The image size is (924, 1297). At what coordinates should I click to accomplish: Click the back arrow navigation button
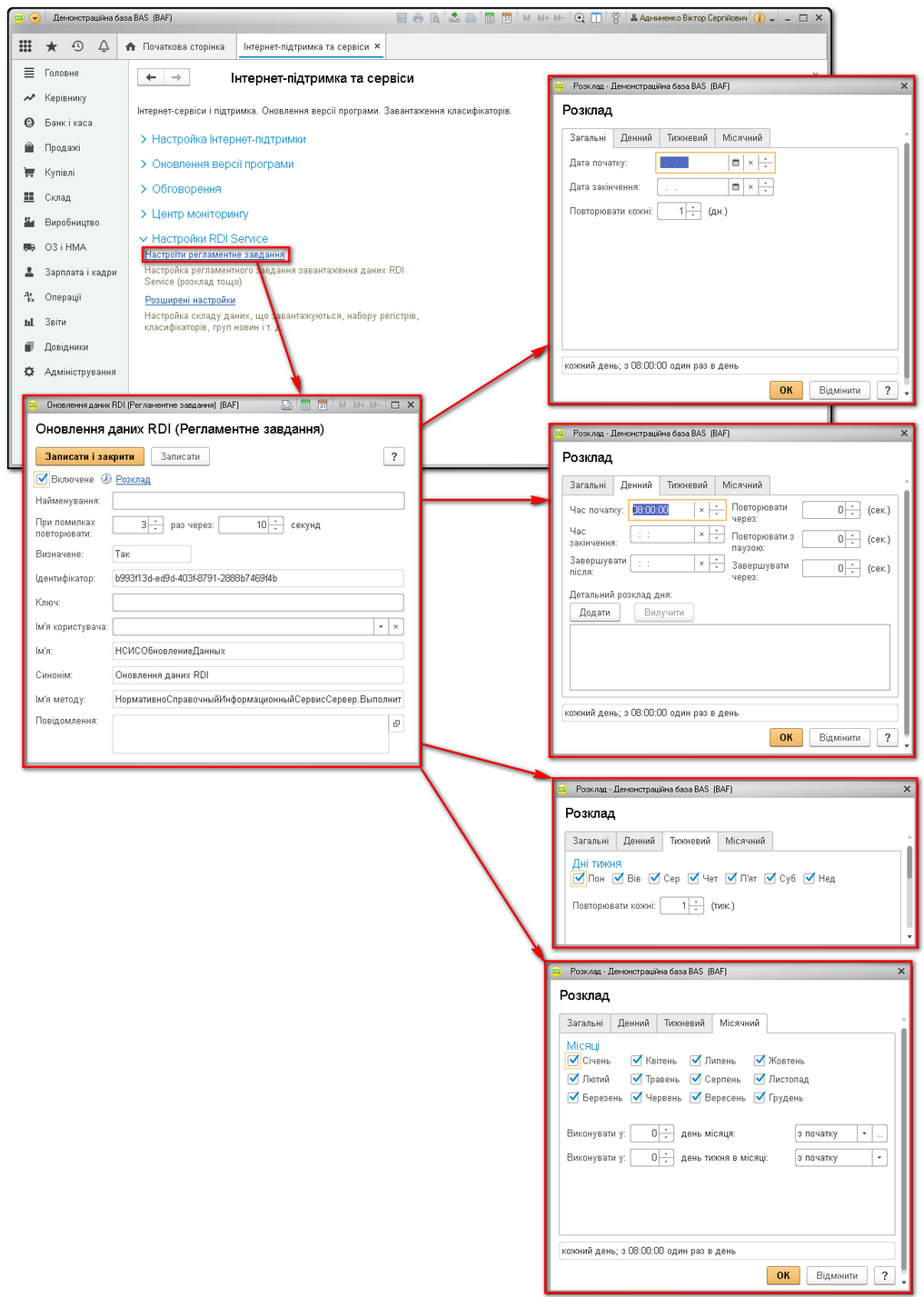click(x=151, y=77)
